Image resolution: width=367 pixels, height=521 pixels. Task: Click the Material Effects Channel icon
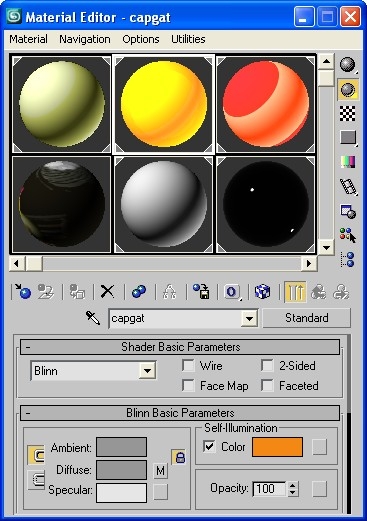232,292
